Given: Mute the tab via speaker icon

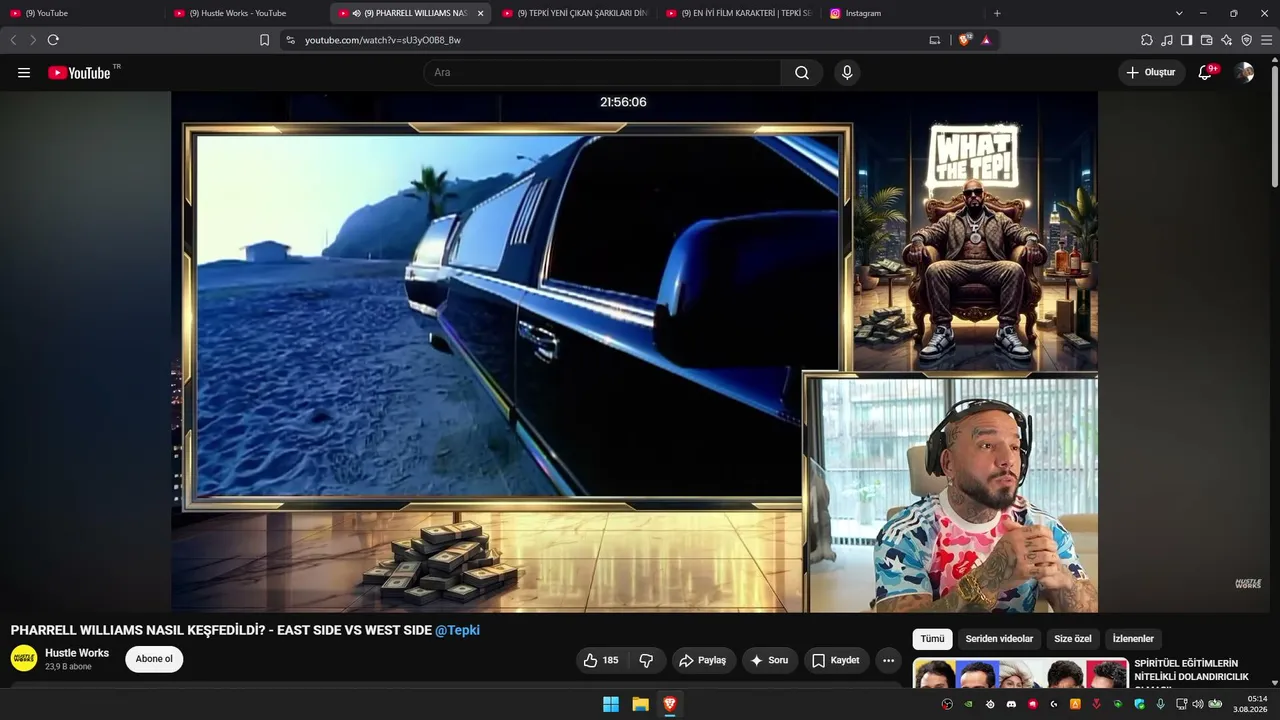Looking at the screenshot, I should [x=357, y=13].
